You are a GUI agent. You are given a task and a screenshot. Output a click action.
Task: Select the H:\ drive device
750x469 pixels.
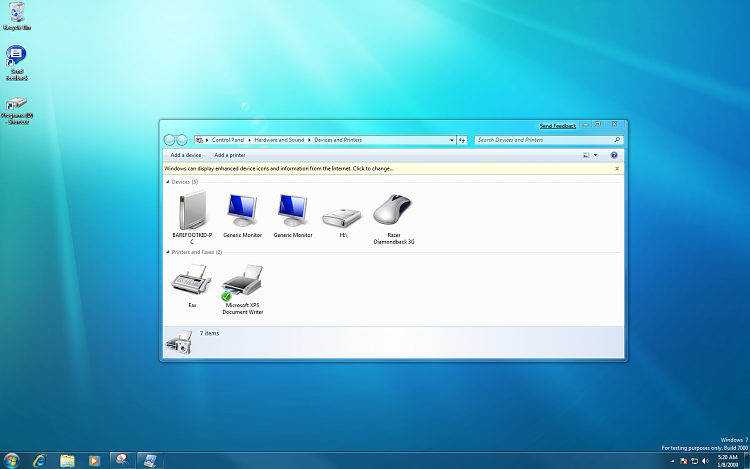point(342,222)
